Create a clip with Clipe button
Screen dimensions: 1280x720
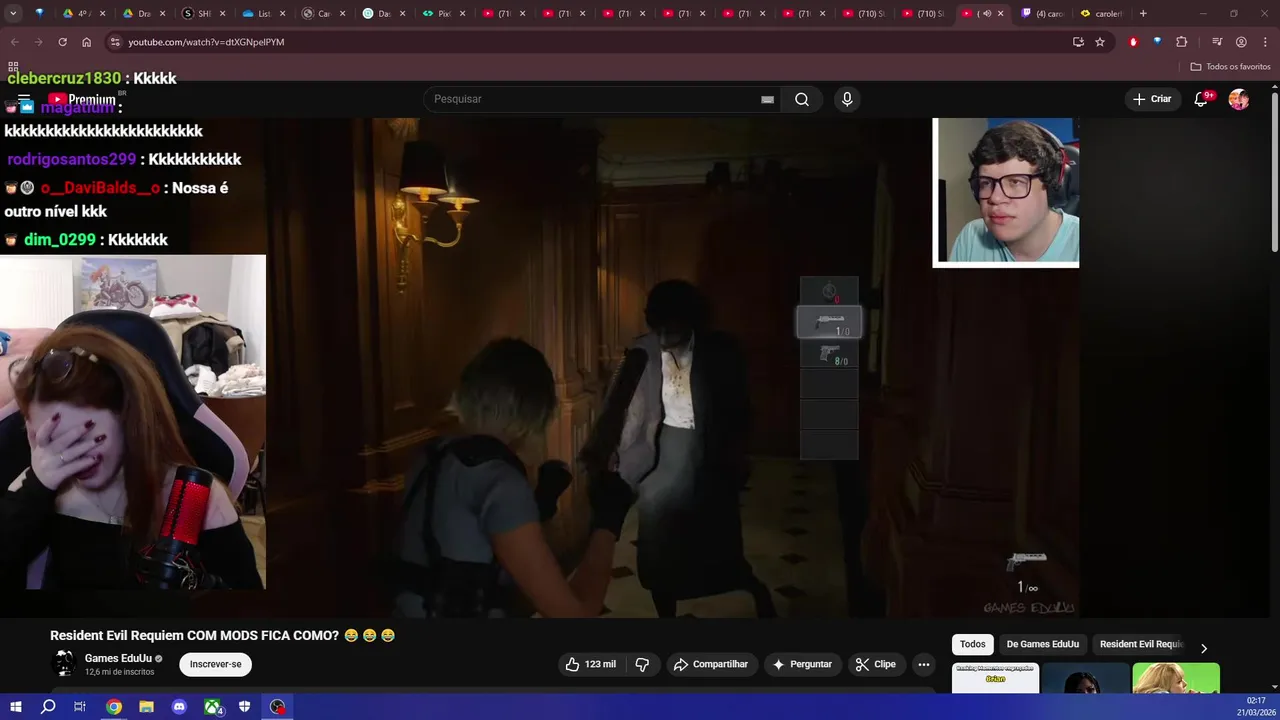pos(875,664)
